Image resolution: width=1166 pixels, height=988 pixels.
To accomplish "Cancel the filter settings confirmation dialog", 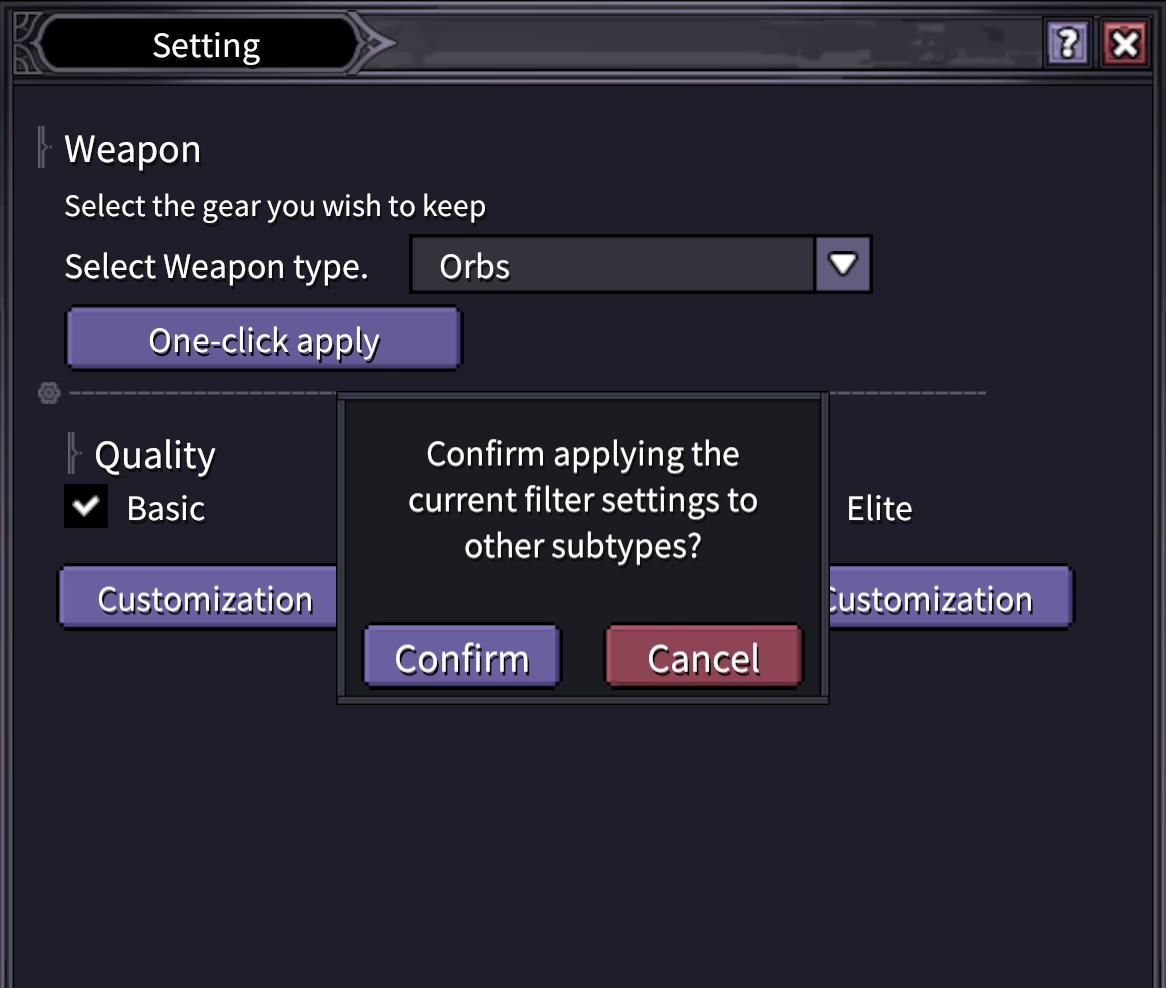I will (704, 658).
